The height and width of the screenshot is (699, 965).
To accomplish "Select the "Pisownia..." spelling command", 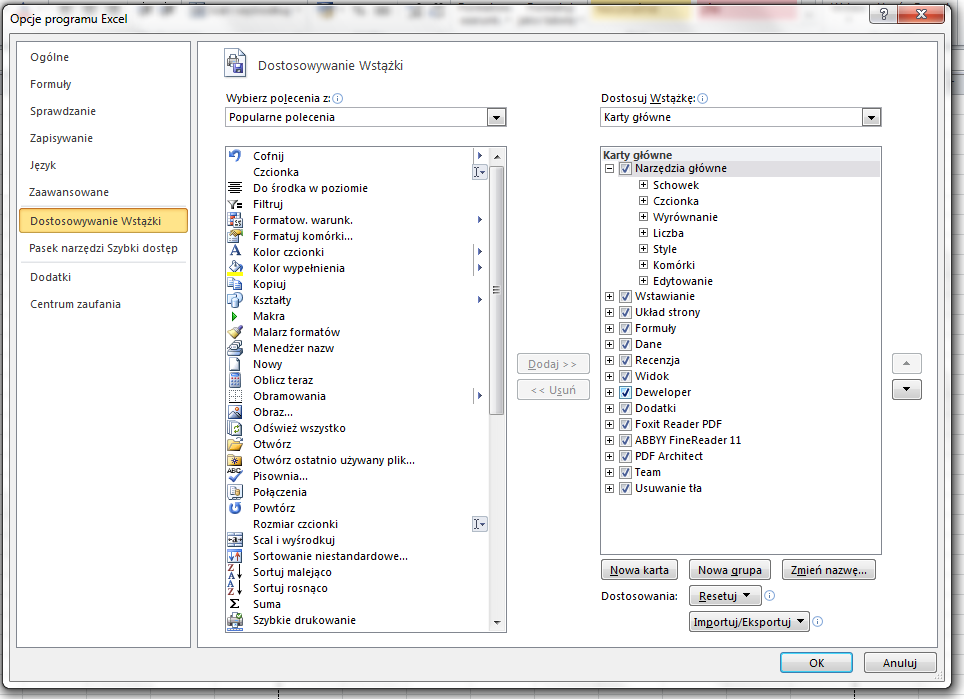I will pyautogui.click(x=276, y=475).
